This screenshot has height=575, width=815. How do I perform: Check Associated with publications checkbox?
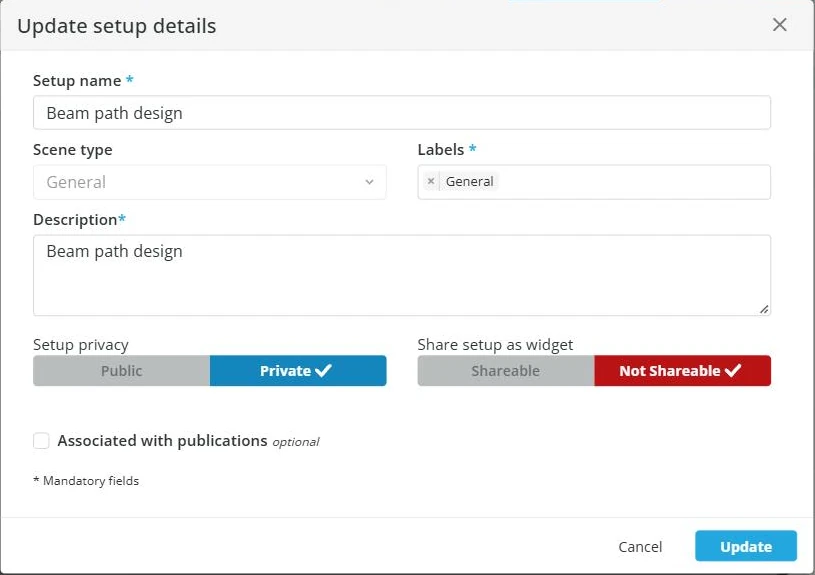[x=41, y=441]
